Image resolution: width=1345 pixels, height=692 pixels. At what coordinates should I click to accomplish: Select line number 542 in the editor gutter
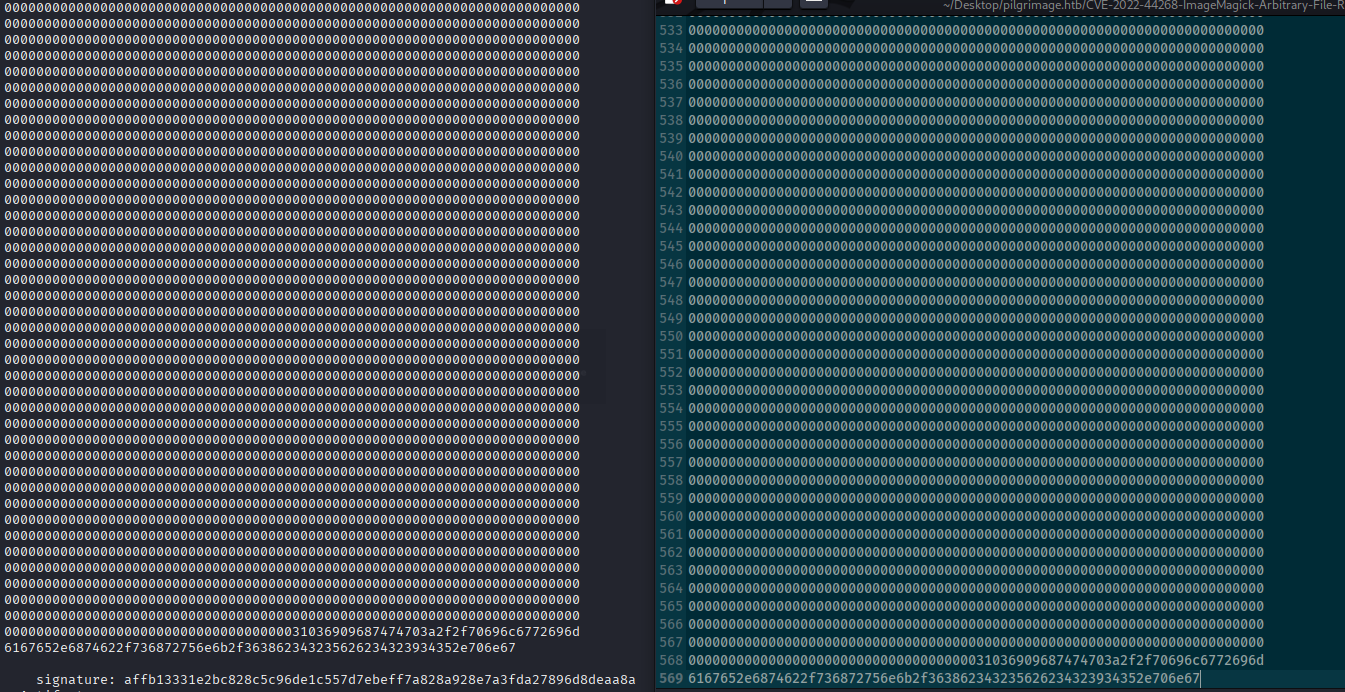coord(671,192)
